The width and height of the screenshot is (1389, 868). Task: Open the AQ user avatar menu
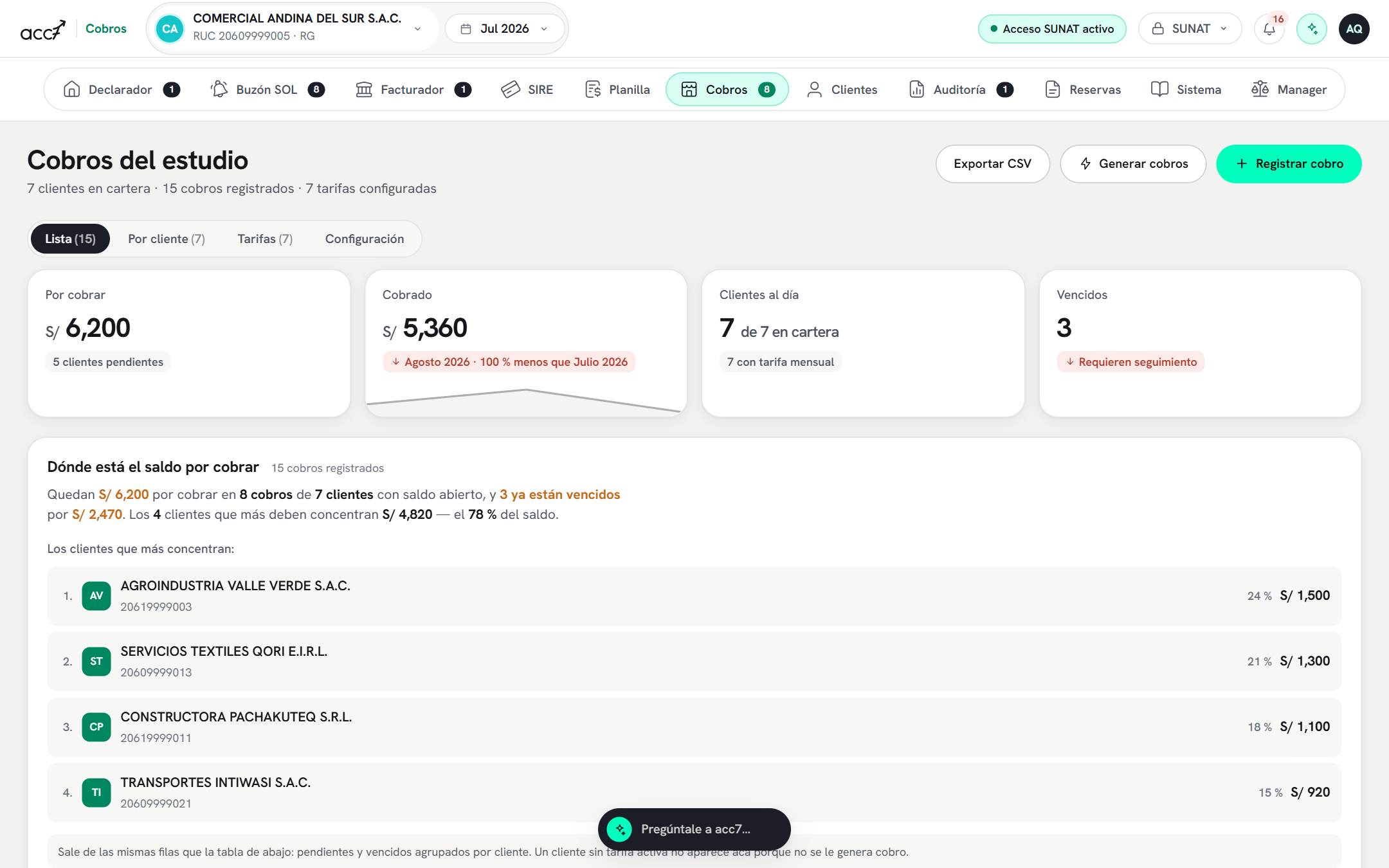(x=1354, y=29)
